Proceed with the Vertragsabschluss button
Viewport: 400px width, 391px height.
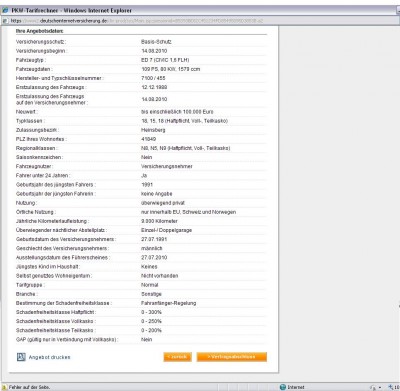(232, 357)
